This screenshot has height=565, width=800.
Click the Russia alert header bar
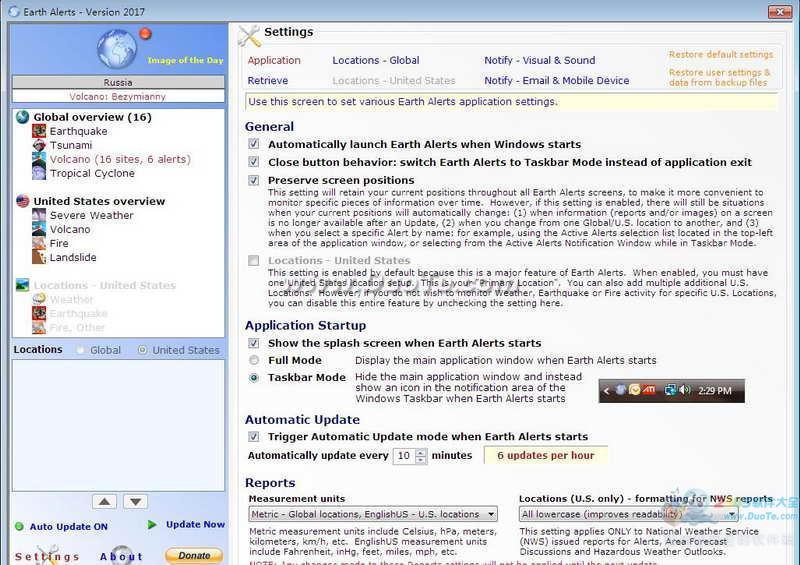[x=118, y=82]
